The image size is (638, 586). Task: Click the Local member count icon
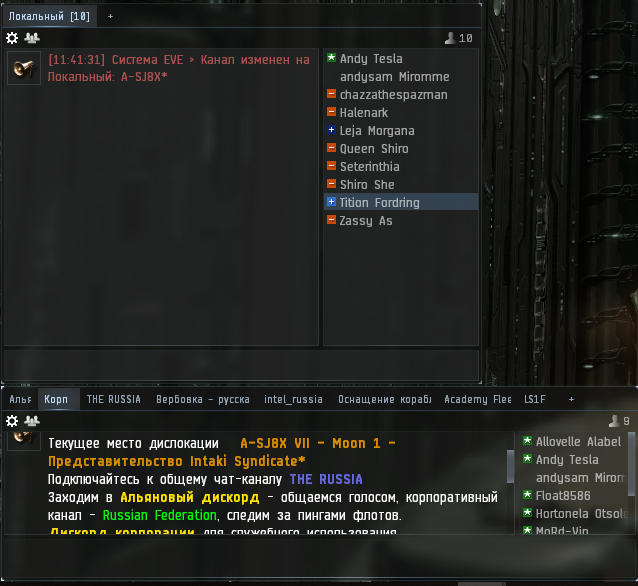[450, 38]
